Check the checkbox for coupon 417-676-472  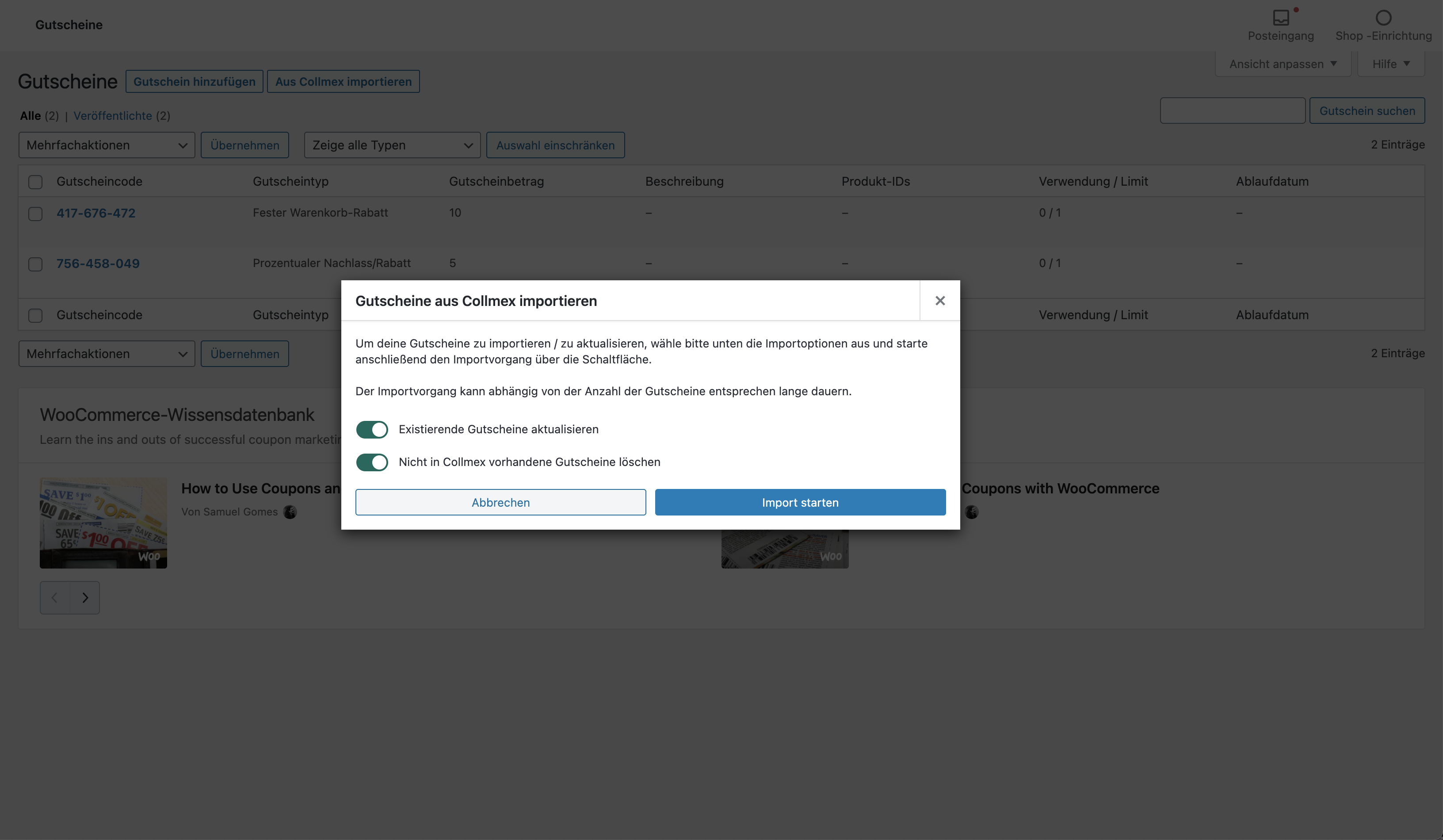point(35,214)
